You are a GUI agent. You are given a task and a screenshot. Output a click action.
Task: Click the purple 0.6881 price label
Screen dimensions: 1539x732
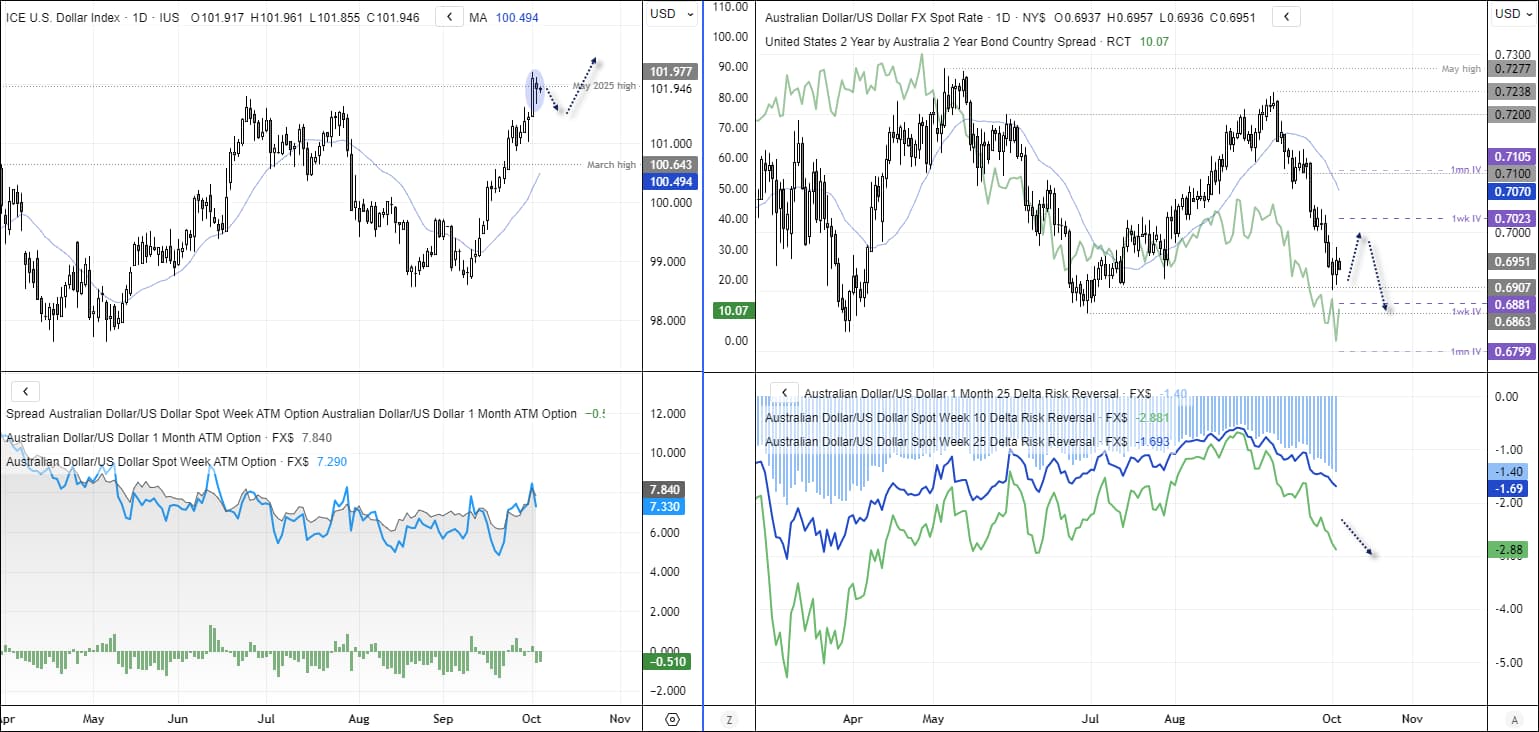coord(1510,304)
